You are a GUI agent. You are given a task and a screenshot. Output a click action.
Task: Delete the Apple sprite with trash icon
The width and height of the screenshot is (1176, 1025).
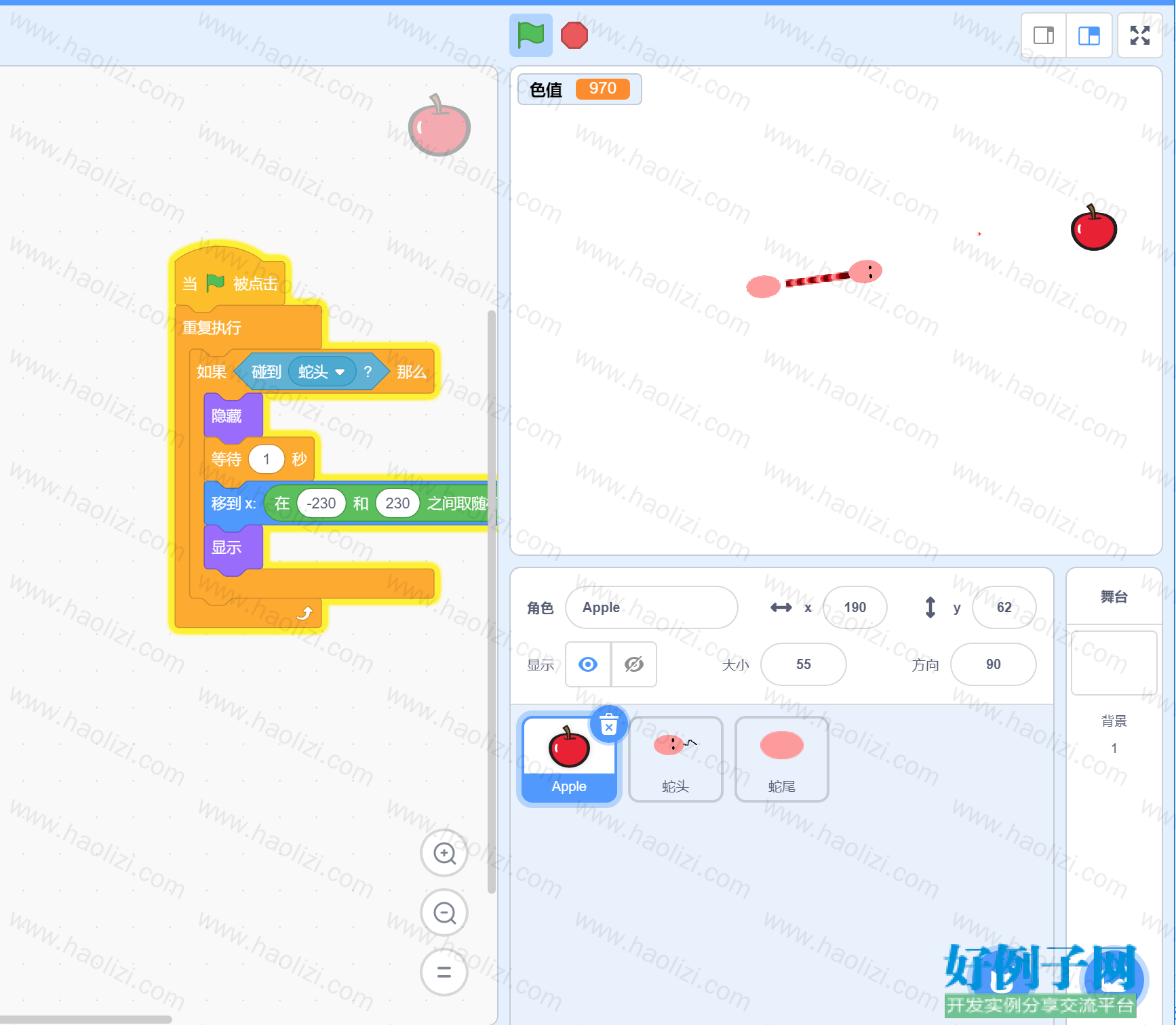[609, 725]
